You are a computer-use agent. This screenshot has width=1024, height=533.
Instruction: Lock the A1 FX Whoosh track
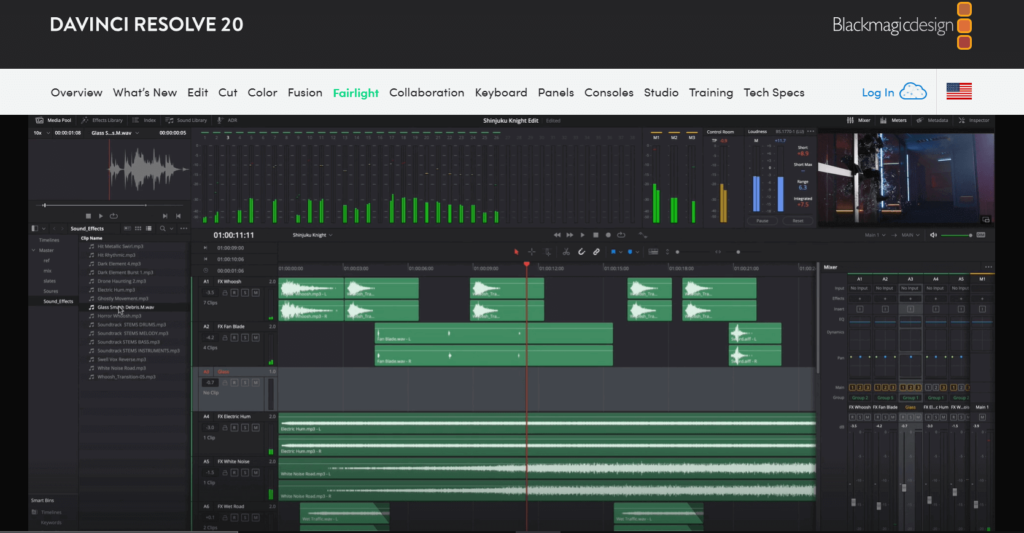pos(224,293)
